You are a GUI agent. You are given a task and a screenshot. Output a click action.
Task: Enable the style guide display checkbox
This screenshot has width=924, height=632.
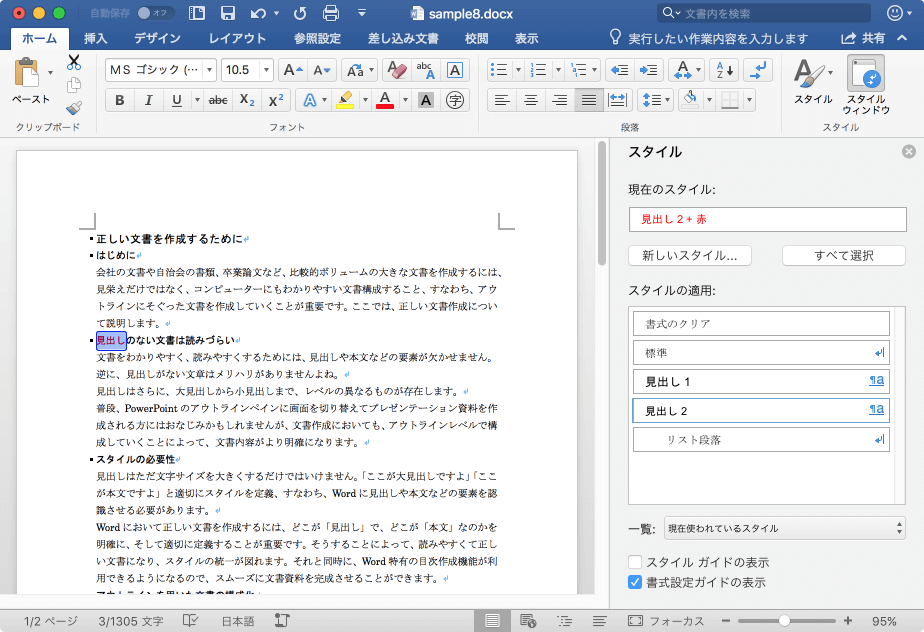[x=635, y=562]
